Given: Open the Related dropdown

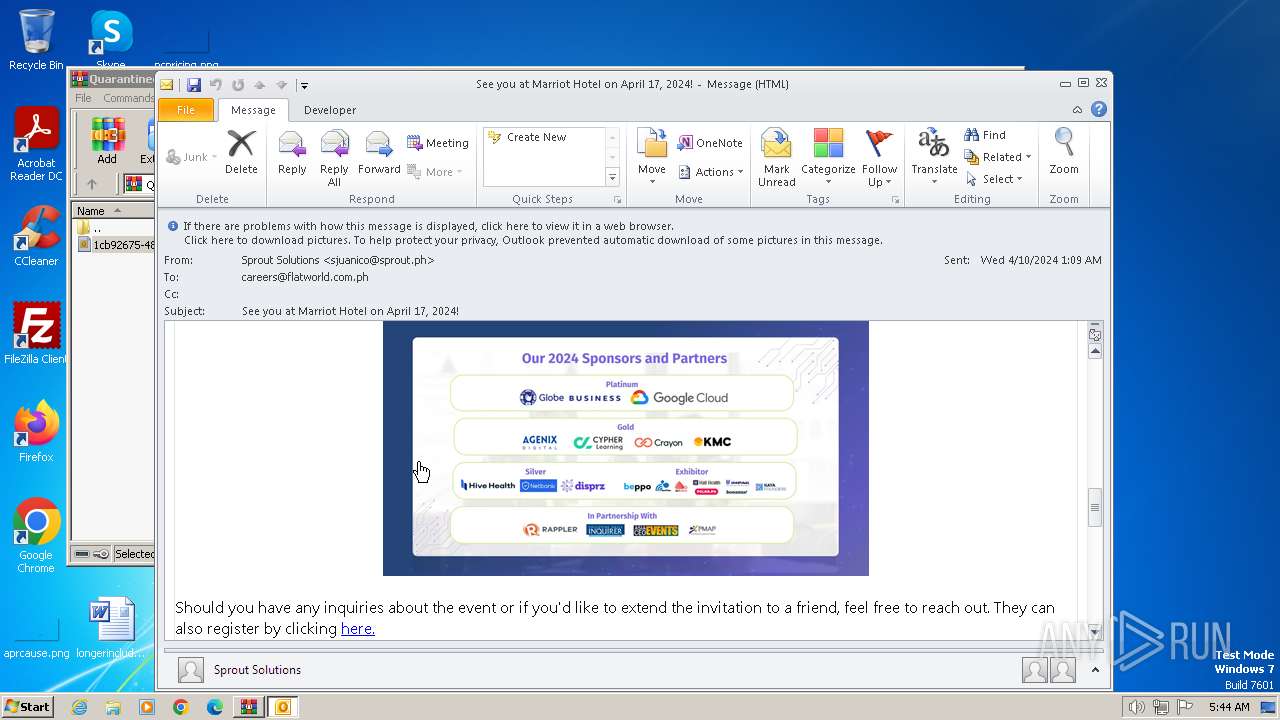Looking at the screenshot, I should [x=997, y=157].
